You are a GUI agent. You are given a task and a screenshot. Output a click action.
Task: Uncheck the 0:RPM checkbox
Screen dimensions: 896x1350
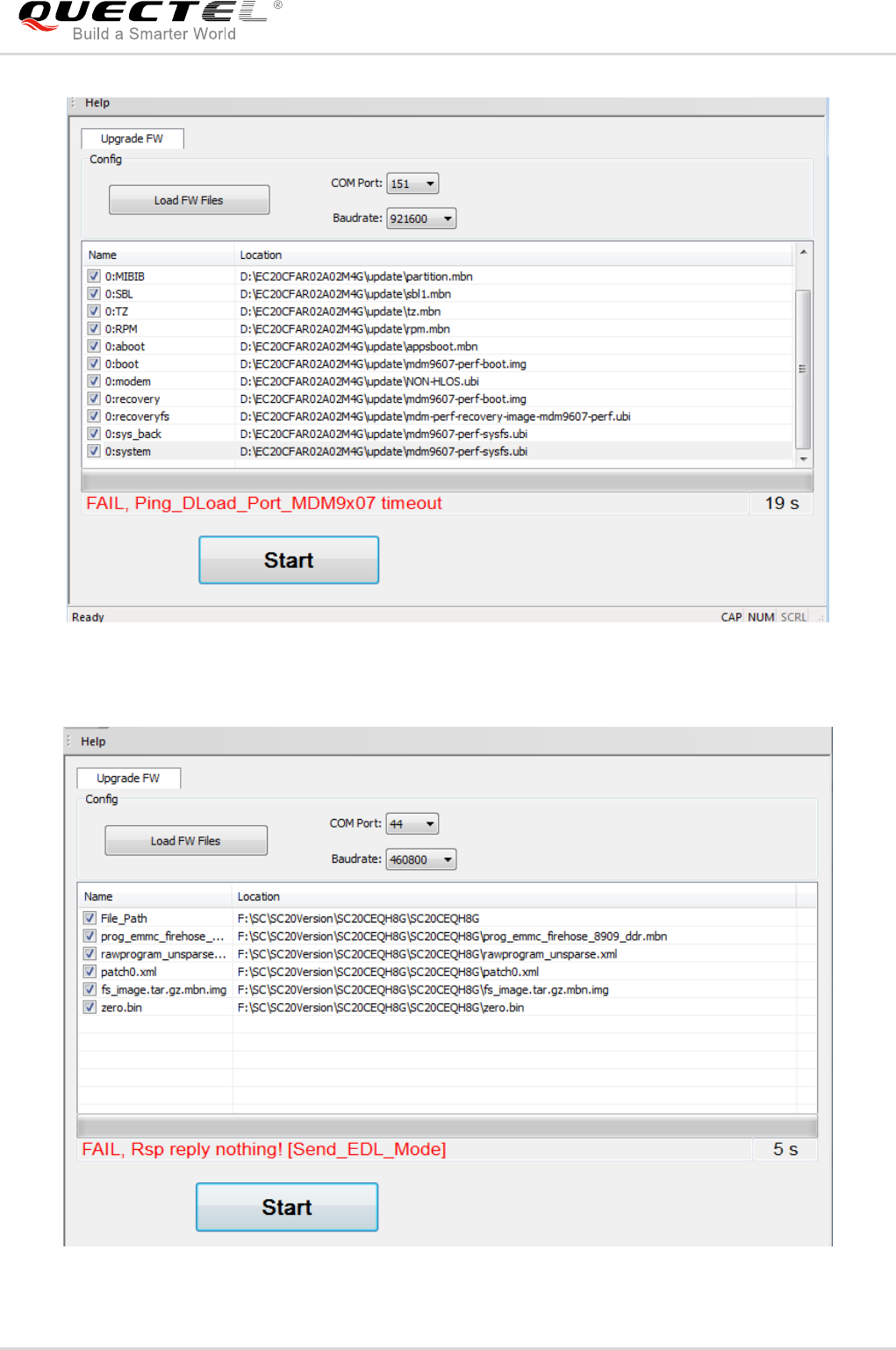click(94, 328)
